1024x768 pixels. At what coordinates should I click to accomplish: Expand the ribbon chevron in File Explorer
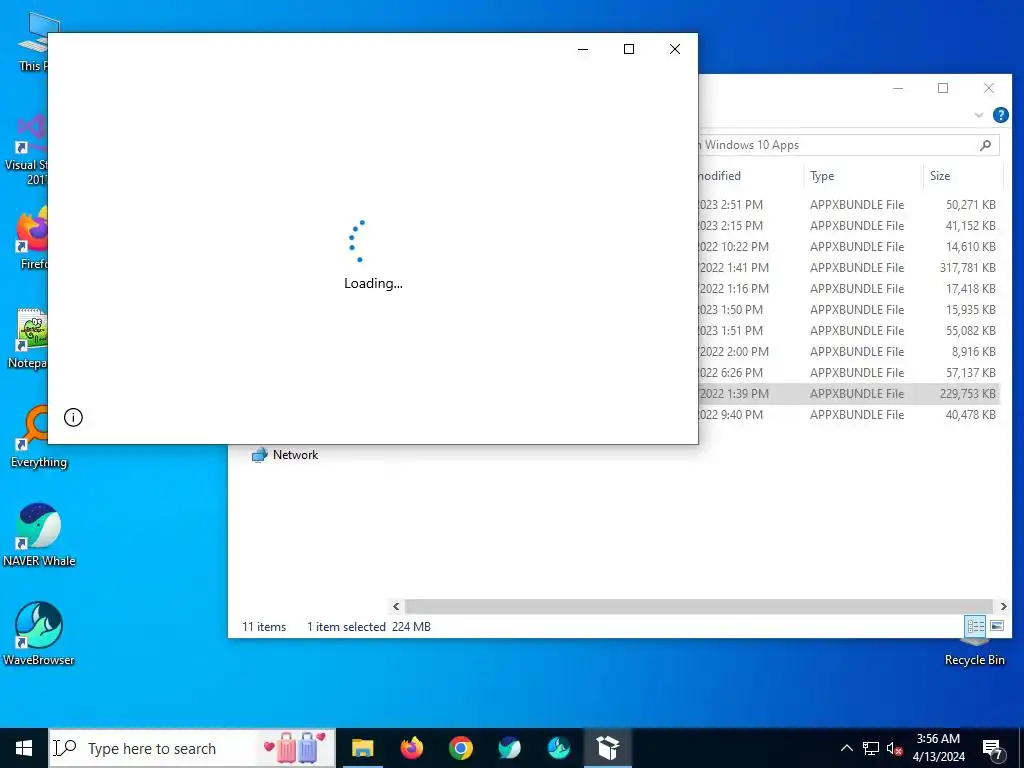pos(978,115)
